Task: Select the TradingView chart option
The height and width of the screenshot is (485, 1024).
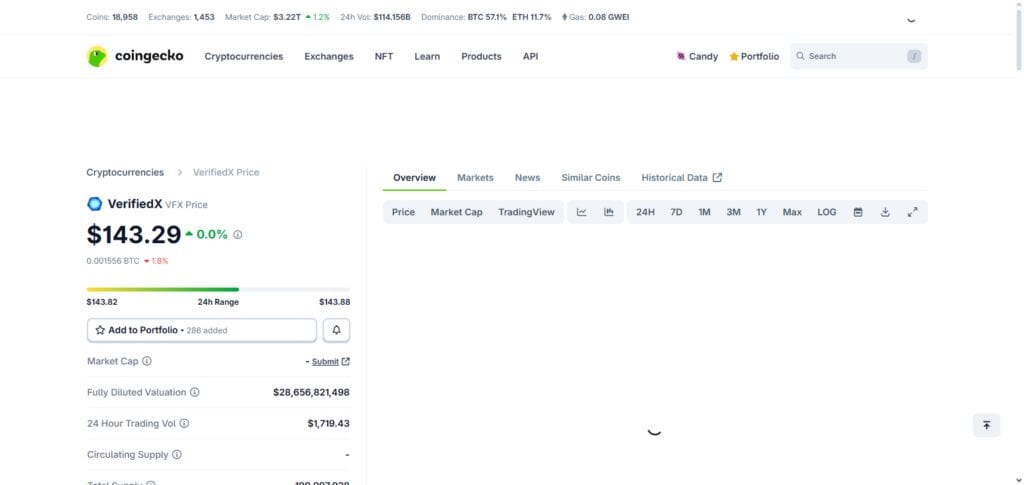Action: [x=526, y=212]
